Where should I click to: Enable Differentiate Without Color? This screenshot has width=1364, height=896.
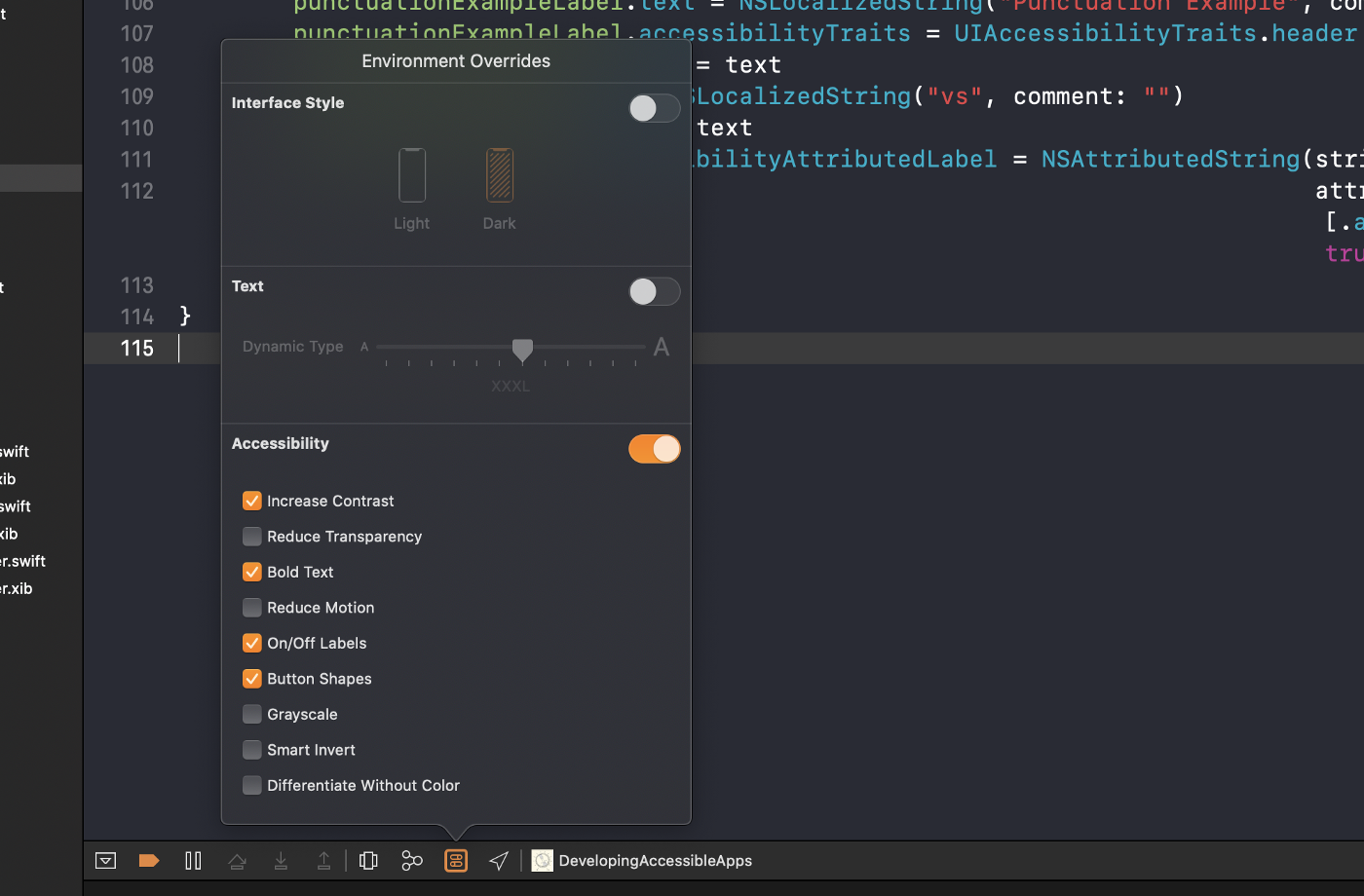coord(252,786)
